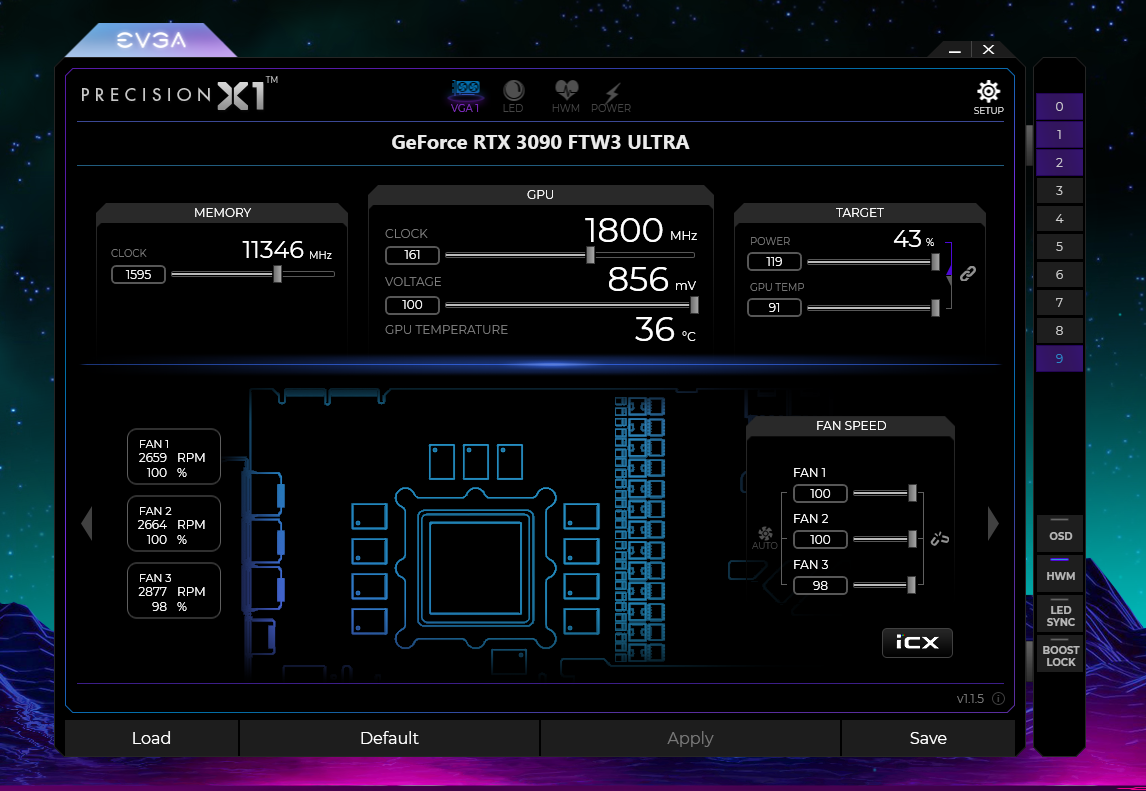
Task: Close the Precision X1 window
Action: [x=988, y=50]
